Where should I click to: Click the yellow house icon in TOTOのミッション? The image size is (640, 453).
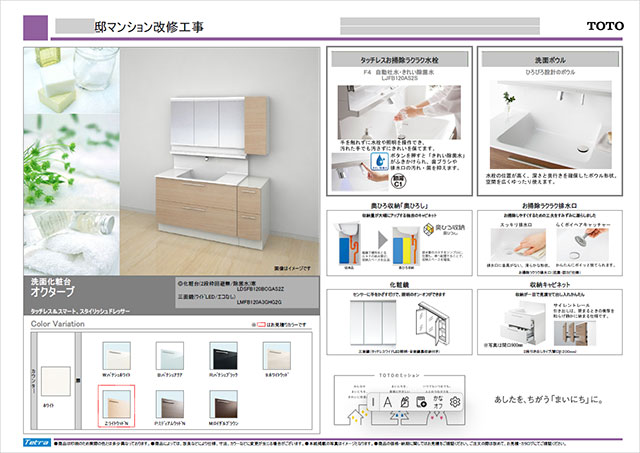(355, 416)
